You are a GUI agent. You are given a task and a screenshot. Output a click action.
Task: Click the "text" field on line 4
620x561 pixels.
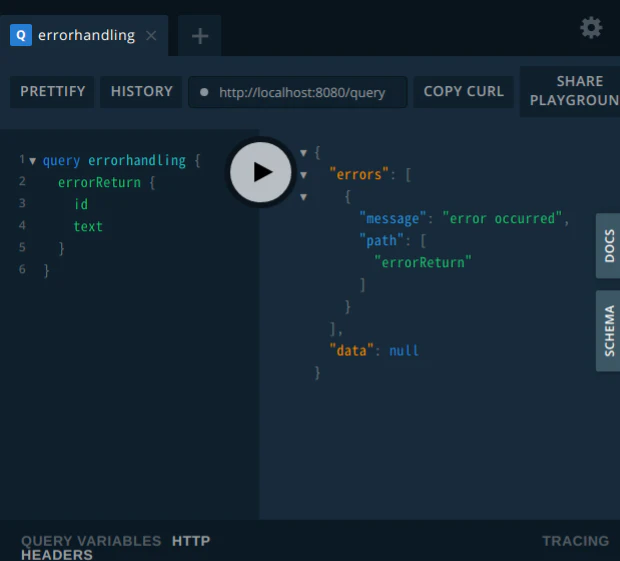tap(88, 227)
